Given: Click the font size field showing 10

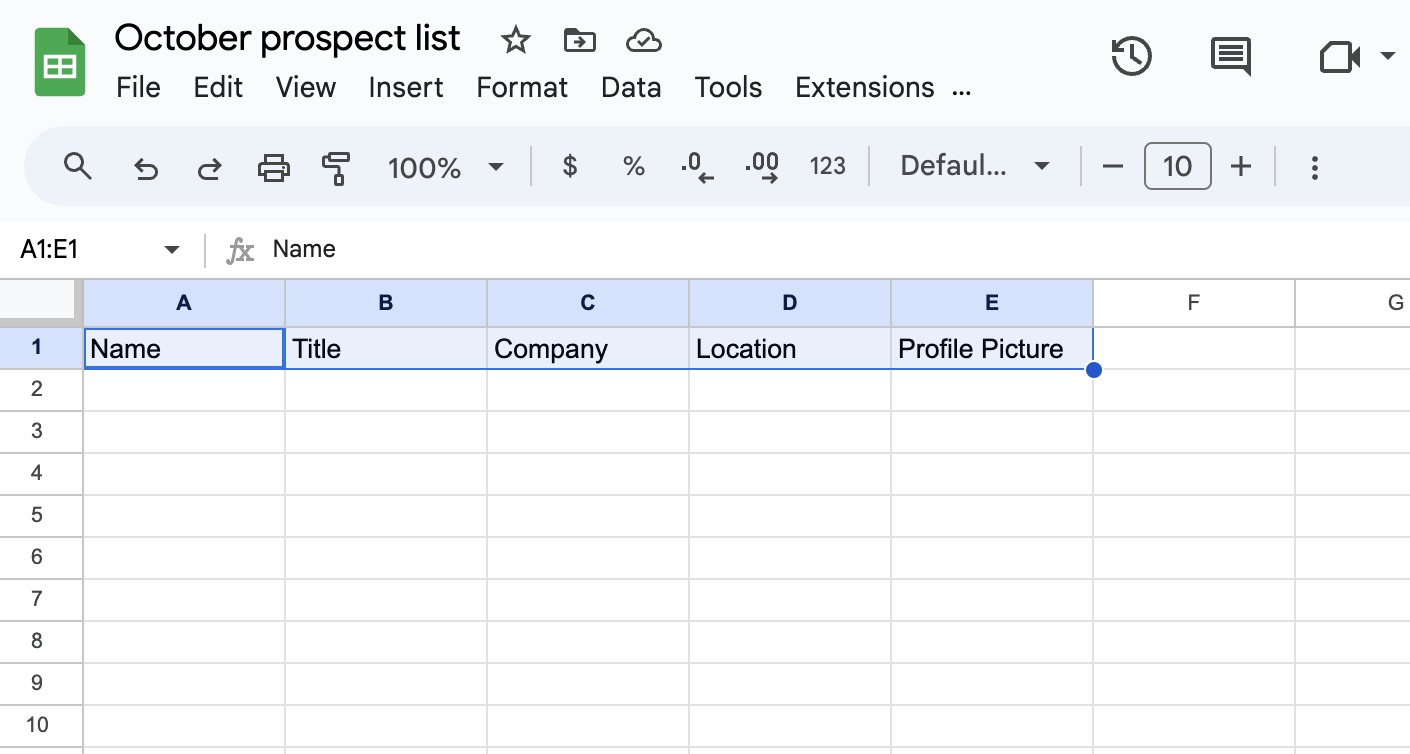Looking at the screenshot, I should pyautogui.click(x=1178, y=166).
